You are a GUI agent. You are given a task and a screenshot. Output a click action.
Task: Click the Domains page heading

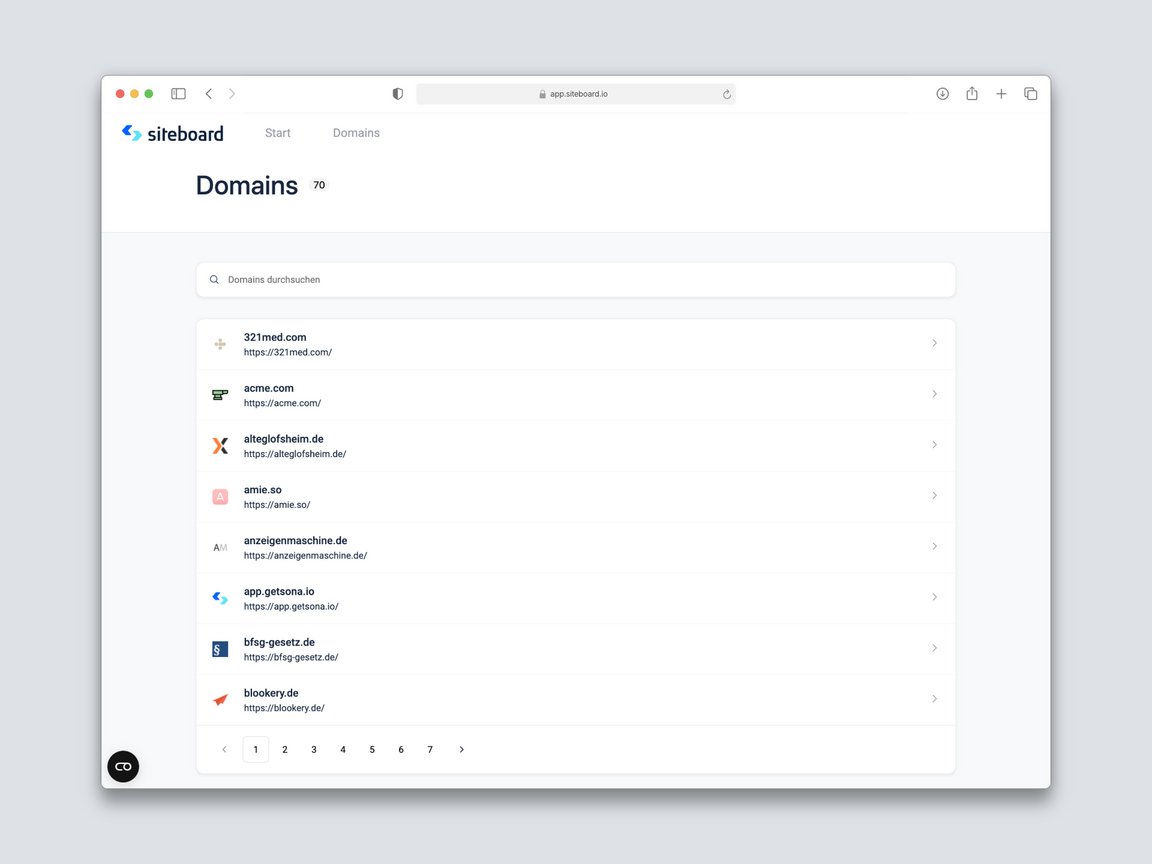click(247, 185)
